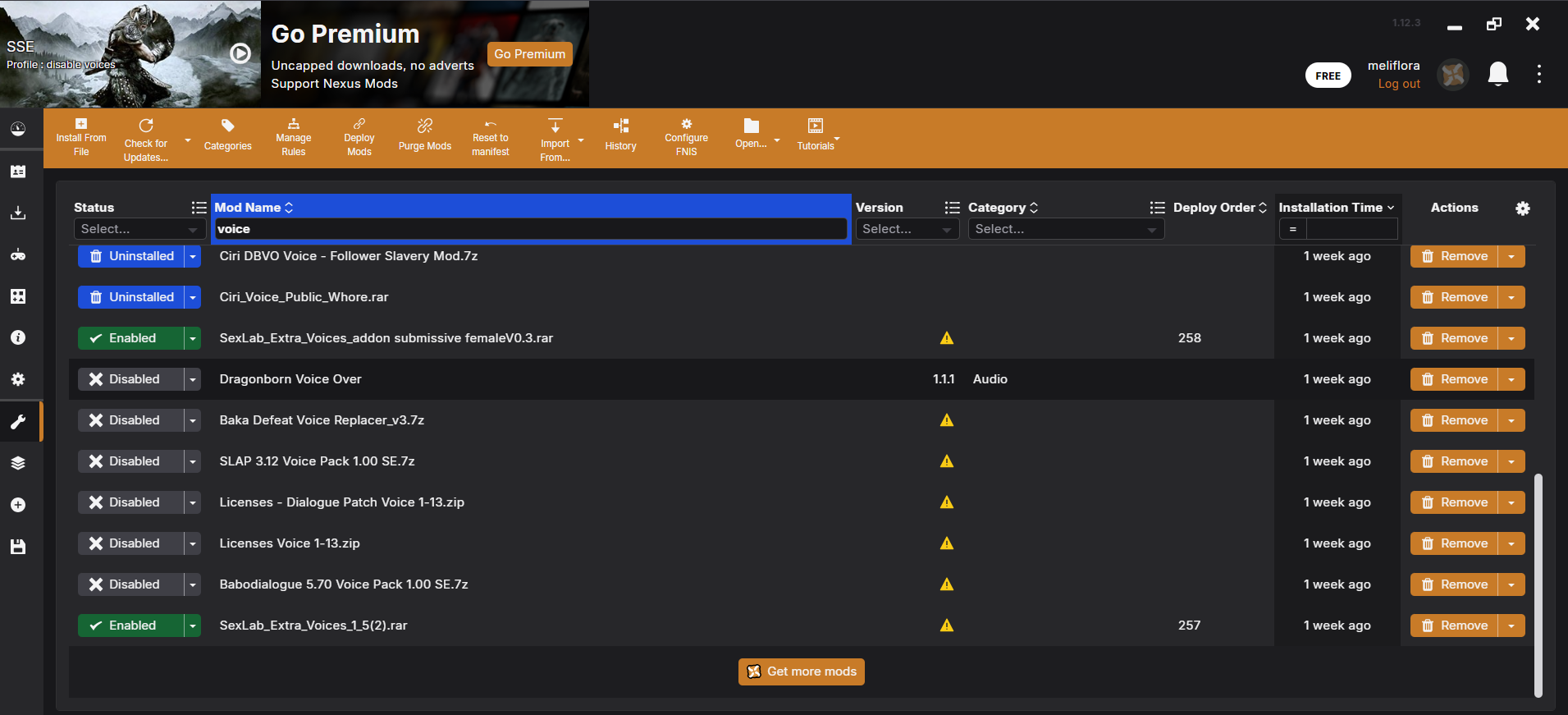Toggle Disabled status for Dragonborn Voice Over
Screen dimensions: 1568x715
click(x=130, y=379)
